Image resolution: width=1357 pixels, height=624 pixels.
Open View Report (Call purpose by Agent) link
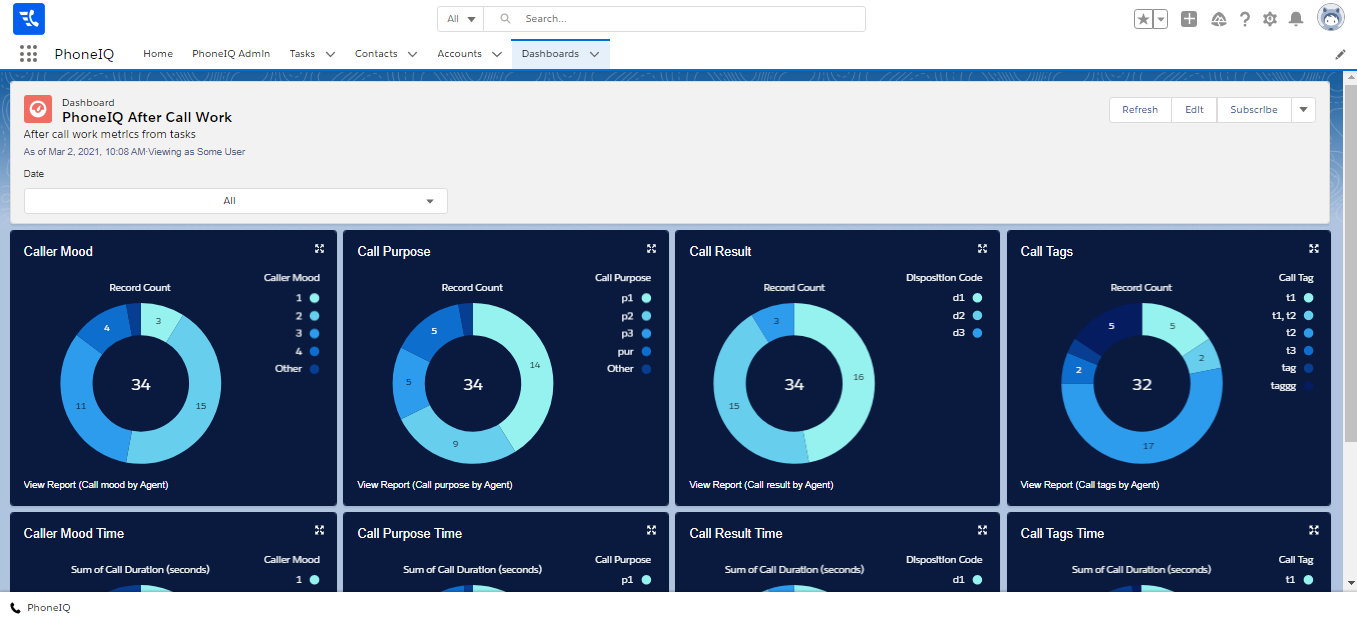click(435, 485)
